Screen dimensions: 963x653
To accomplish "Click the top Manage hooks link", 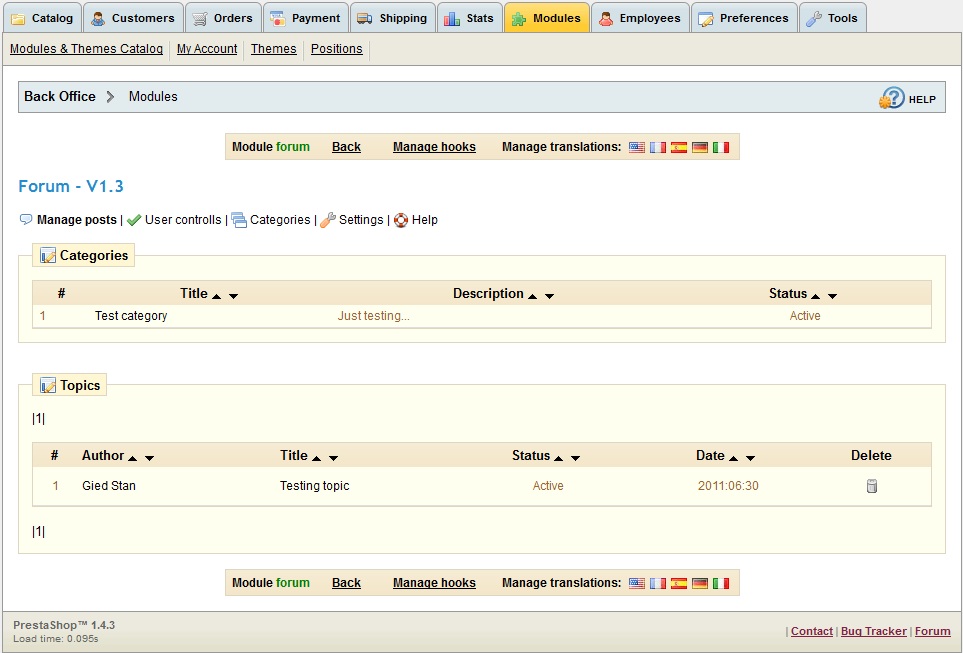I will point(434,147).
